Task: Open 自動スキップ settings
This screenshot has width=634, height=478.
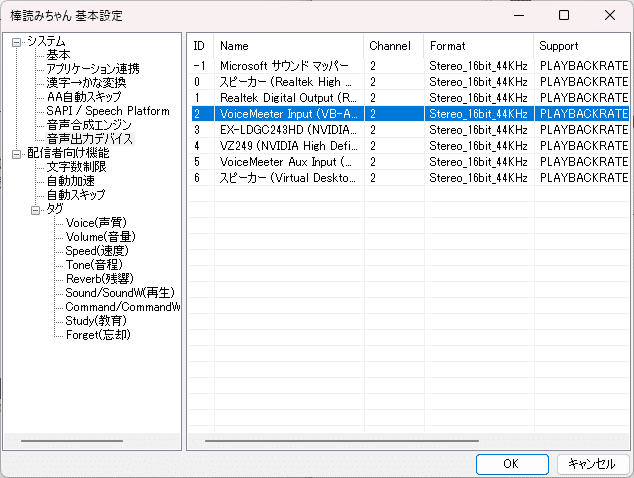Action: click(x=76, y=195)
